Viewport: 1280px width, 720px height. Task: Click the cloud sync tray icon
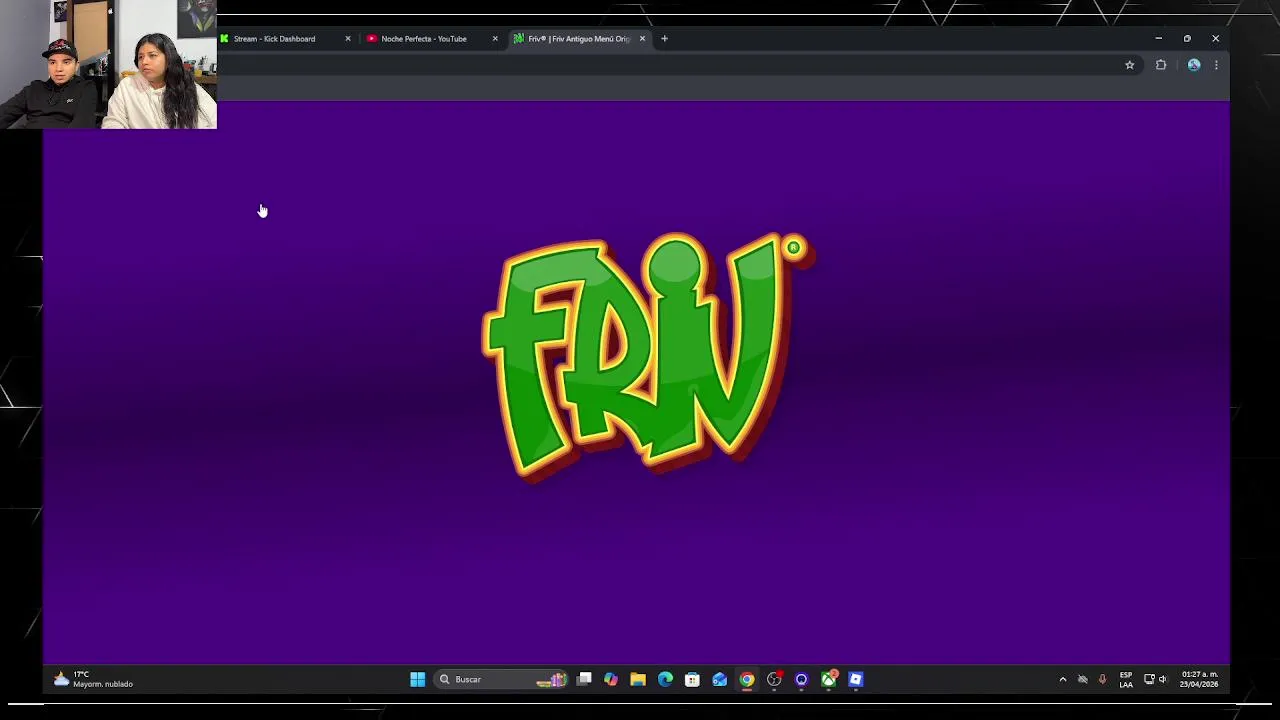(x=1082, y=680)
